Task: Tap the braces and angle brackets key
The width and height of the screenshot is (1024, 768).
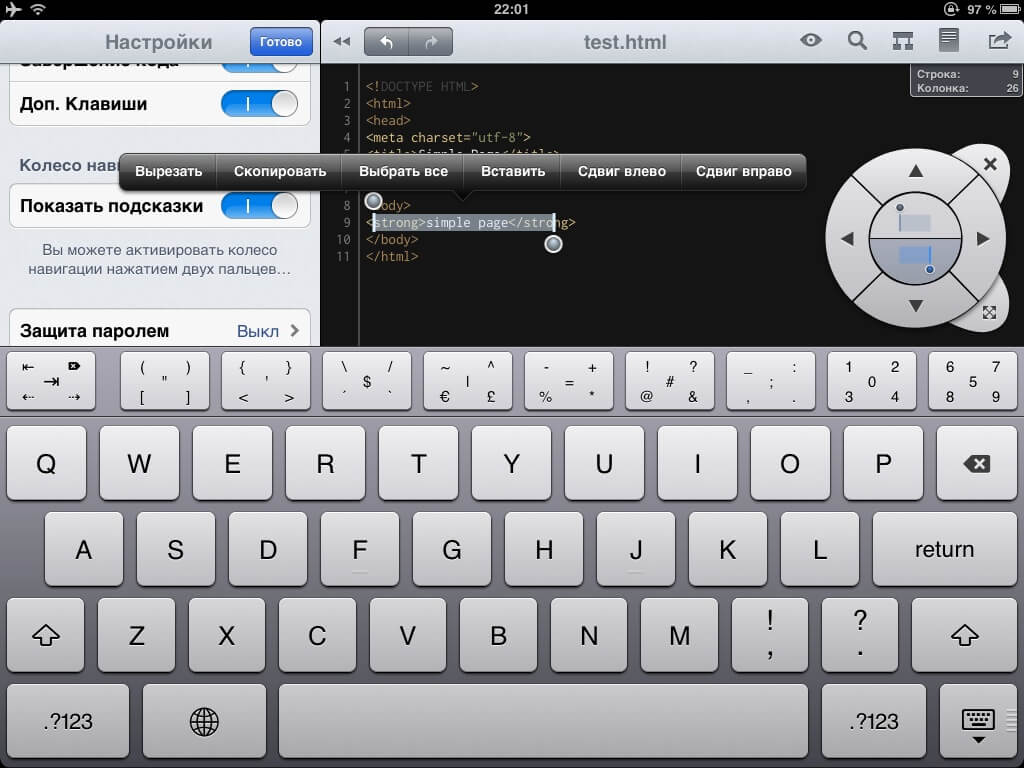Action: coord(266,381)
